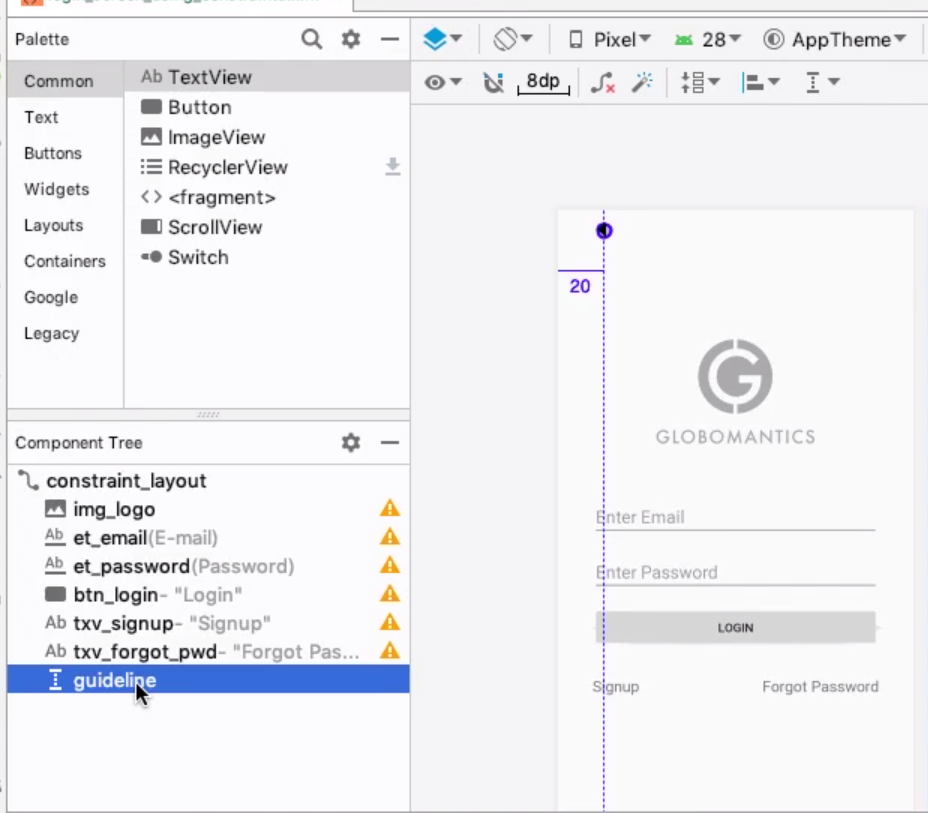Click the LOGIN button in preview
This screenshot has height=813, width=928.
[735, 627]
